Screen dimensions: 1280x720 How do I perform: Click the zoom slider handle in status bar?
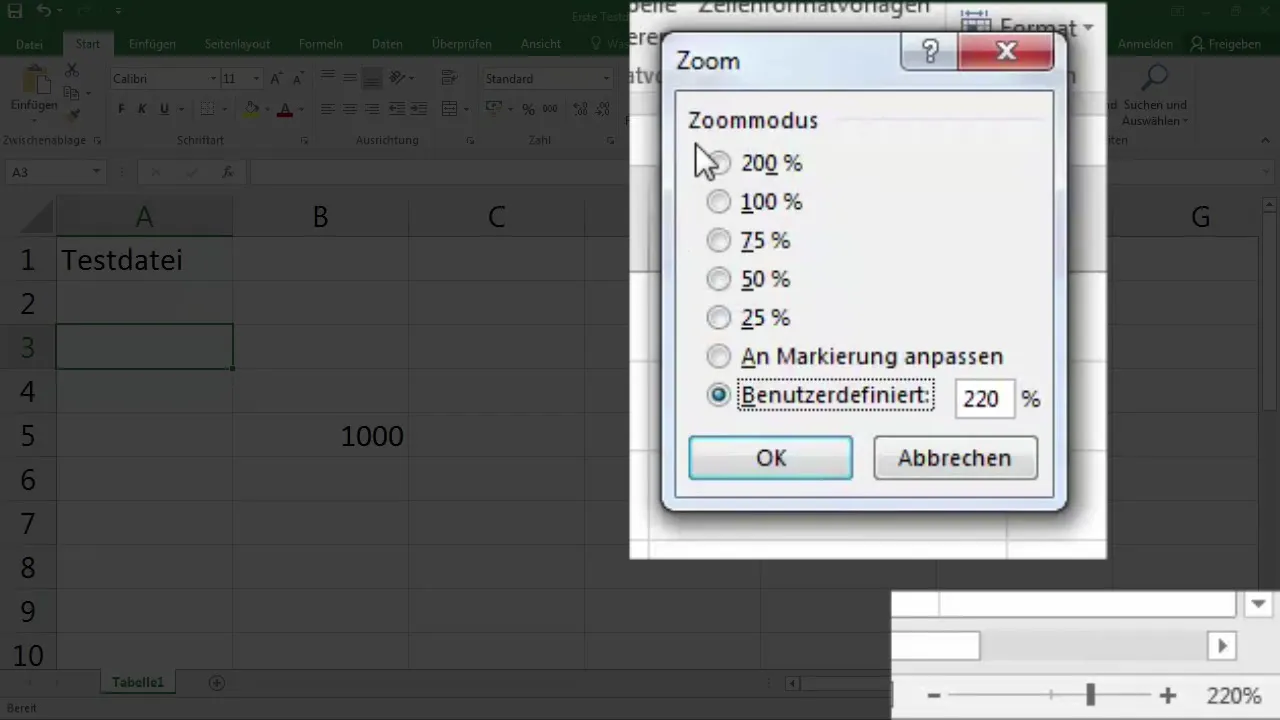click(1091, 694)
